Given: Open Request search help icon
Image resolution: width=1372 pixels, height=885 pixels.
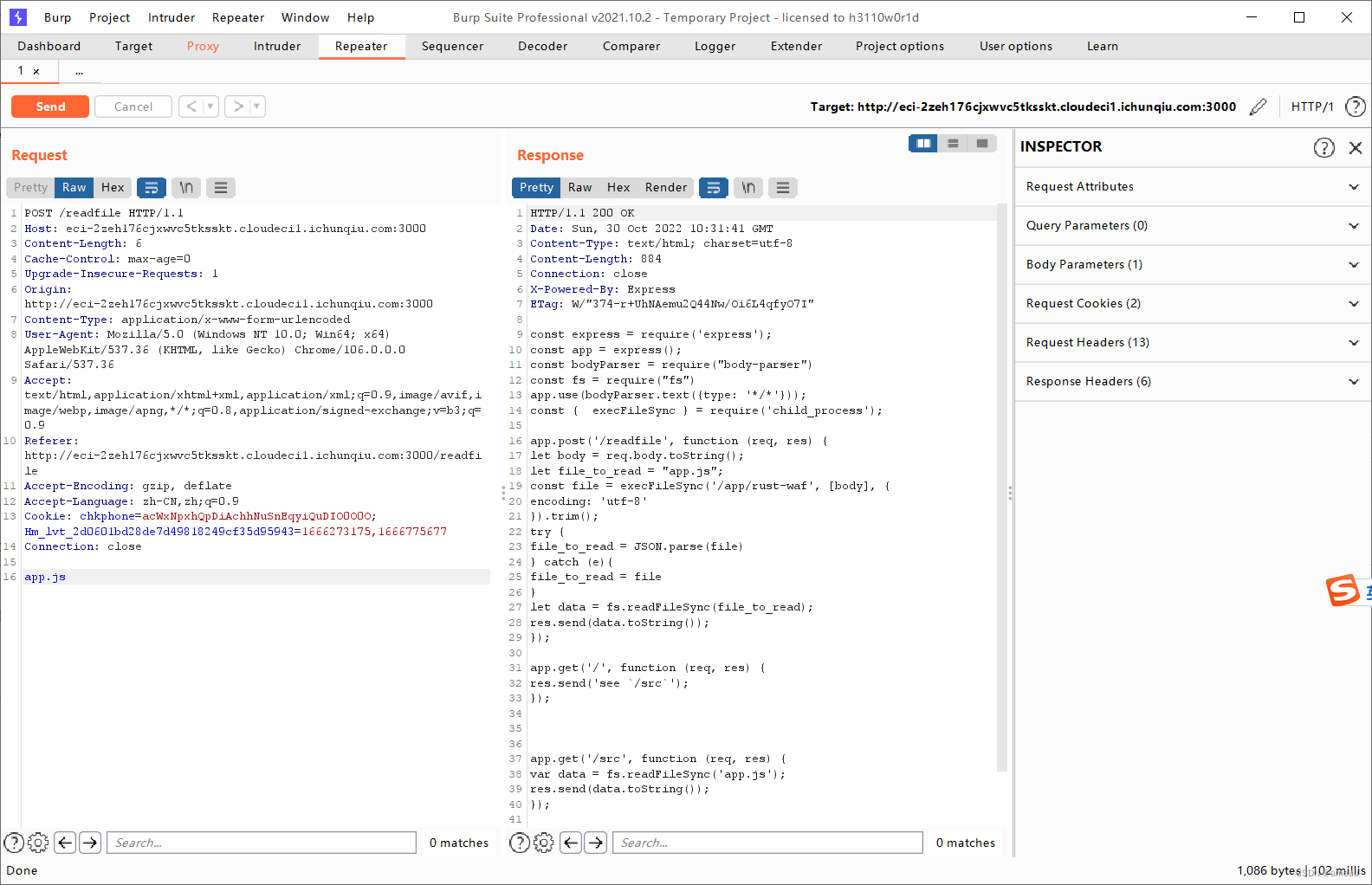Looking at the screenshot, I should click(x=14, y=843).
